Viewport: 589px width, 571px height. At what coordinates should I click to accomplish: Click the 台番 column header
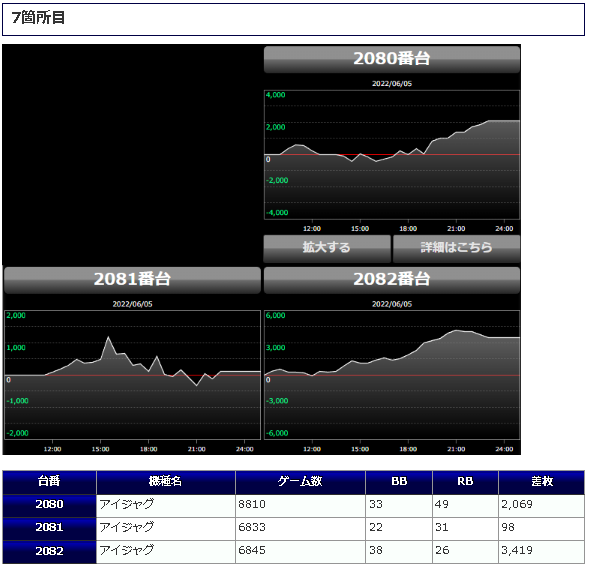pyautogui.click(x=49, y=482)
